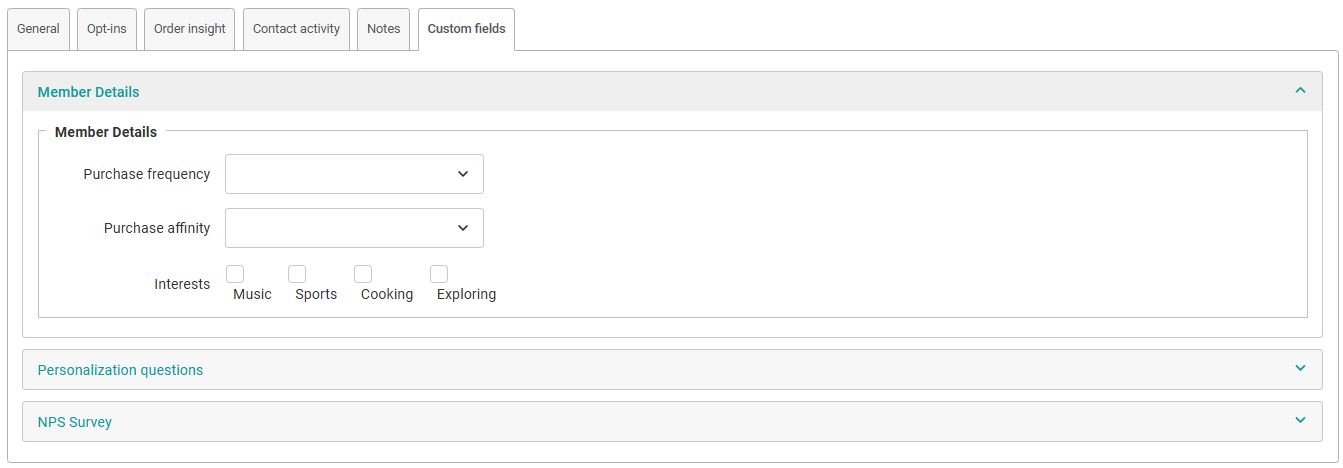This screenshot has height=468, width=1343.
Task: Click the Personalization questions header link
Action: pos(120,370)
